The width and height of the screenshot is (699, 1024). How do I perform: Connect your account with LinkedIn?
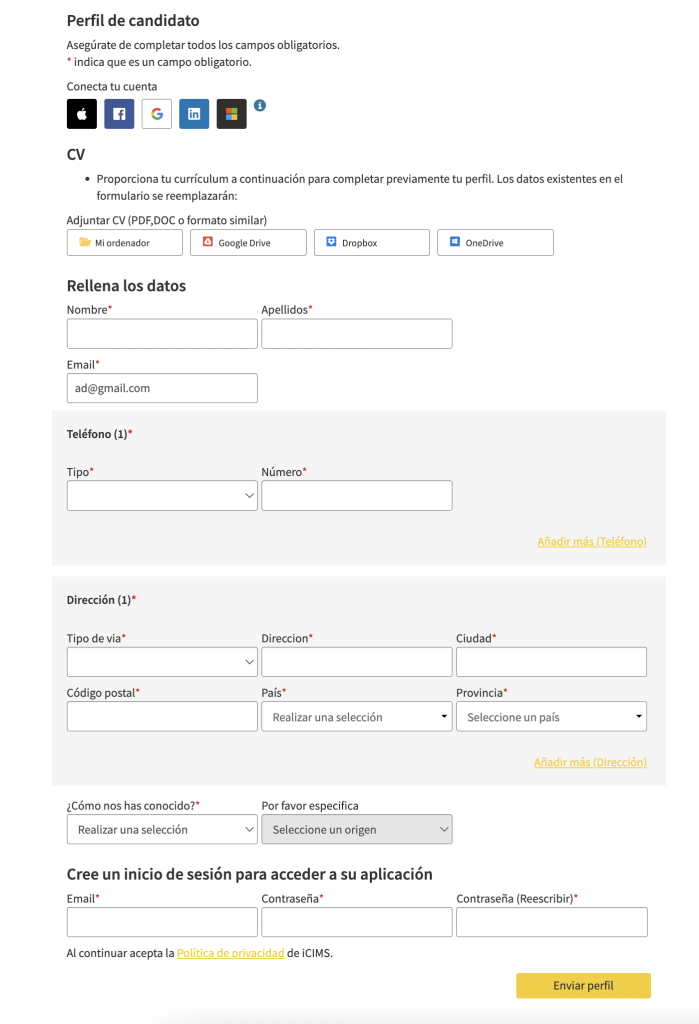coord(193,113)
